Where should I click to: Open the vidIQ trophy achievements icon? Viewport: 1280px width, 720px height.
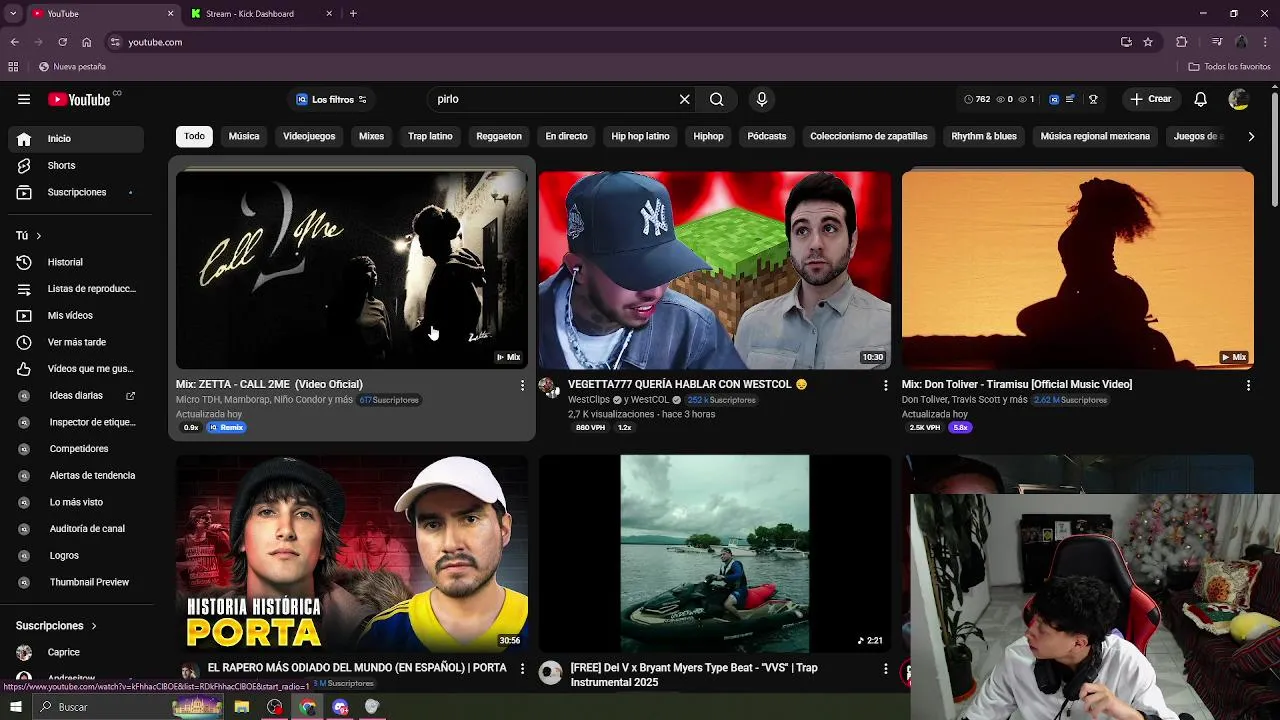point(1093,99)
